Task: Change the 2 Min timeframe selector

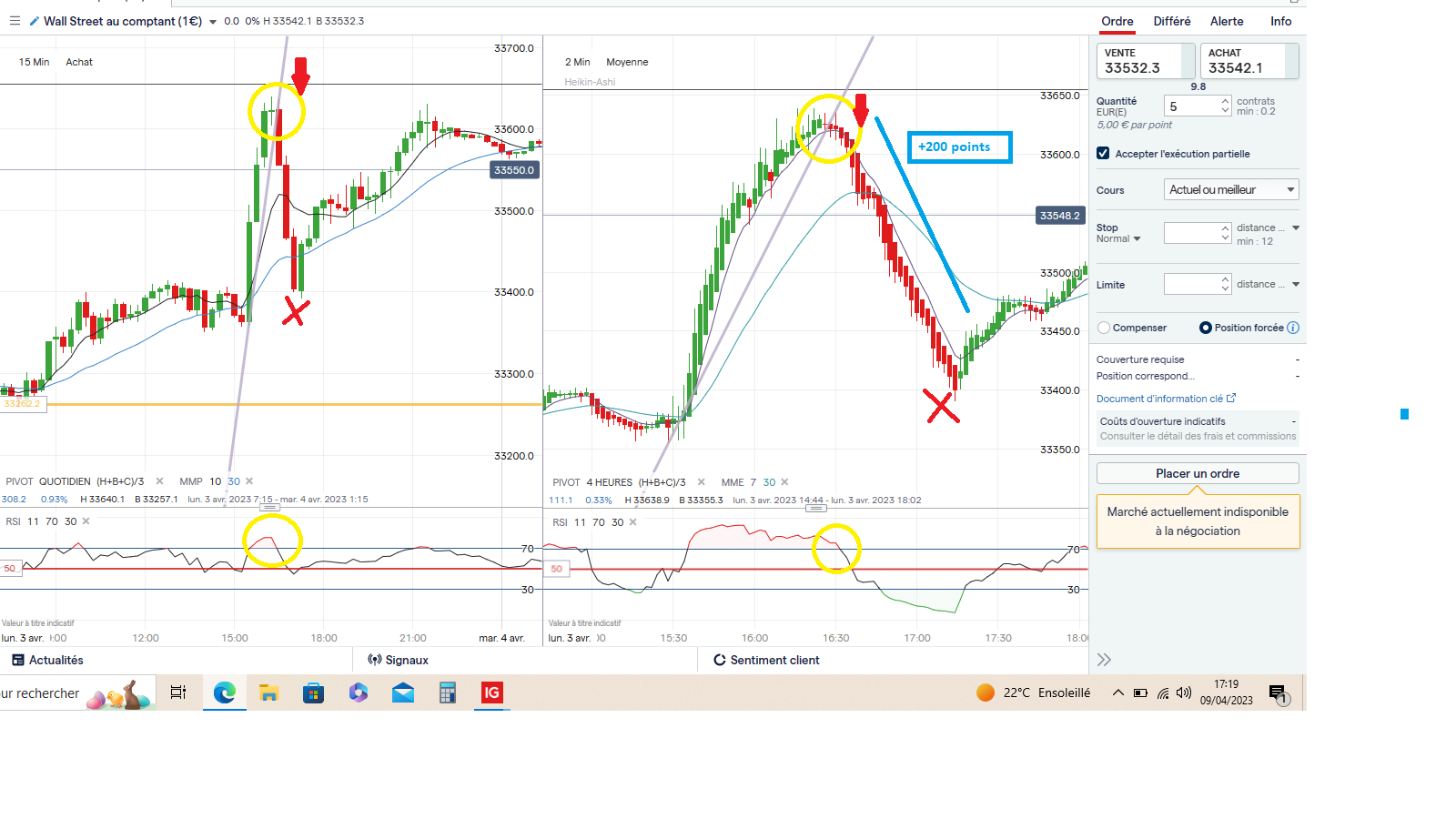Action: tap(578, 62)
